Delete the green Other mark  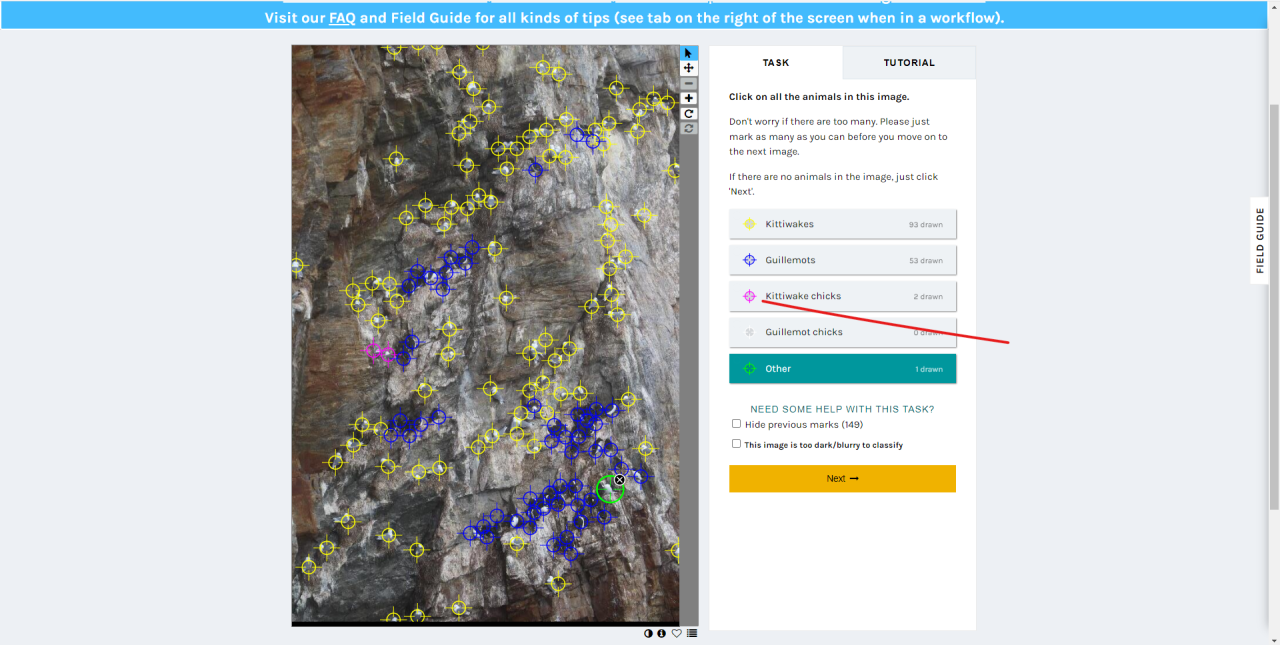(619, 480)
